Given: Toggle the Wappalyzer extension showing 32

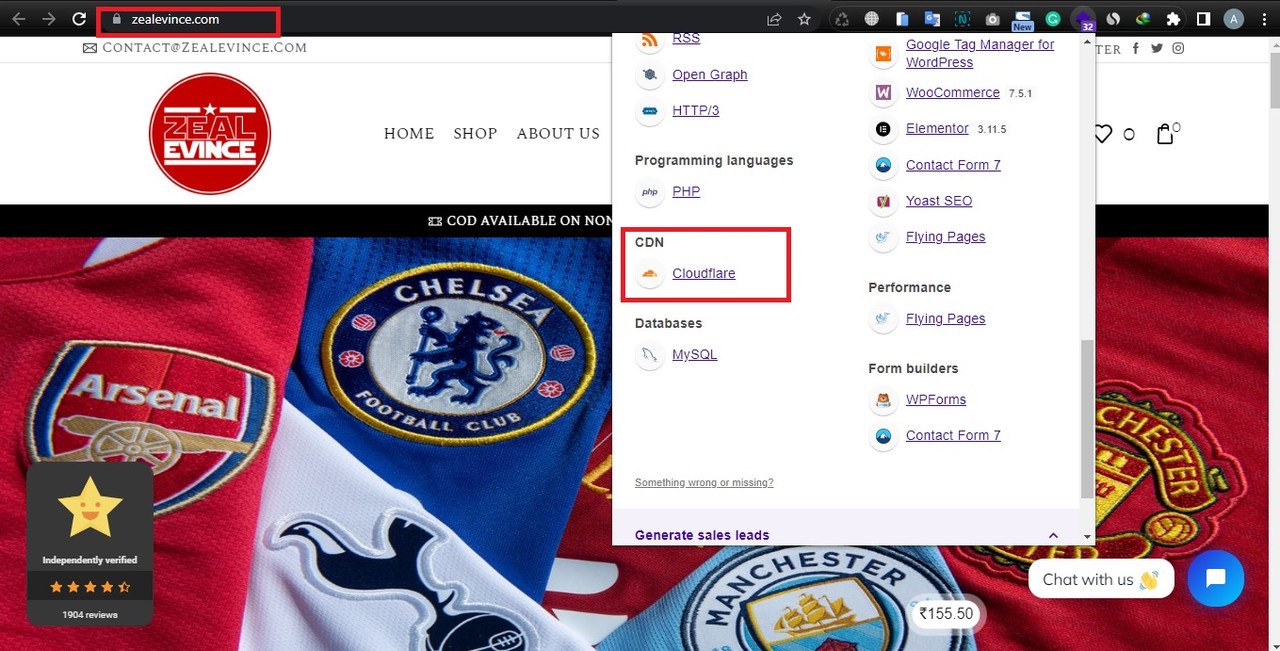Looking at the screenshot, I should coord(1083,19).
